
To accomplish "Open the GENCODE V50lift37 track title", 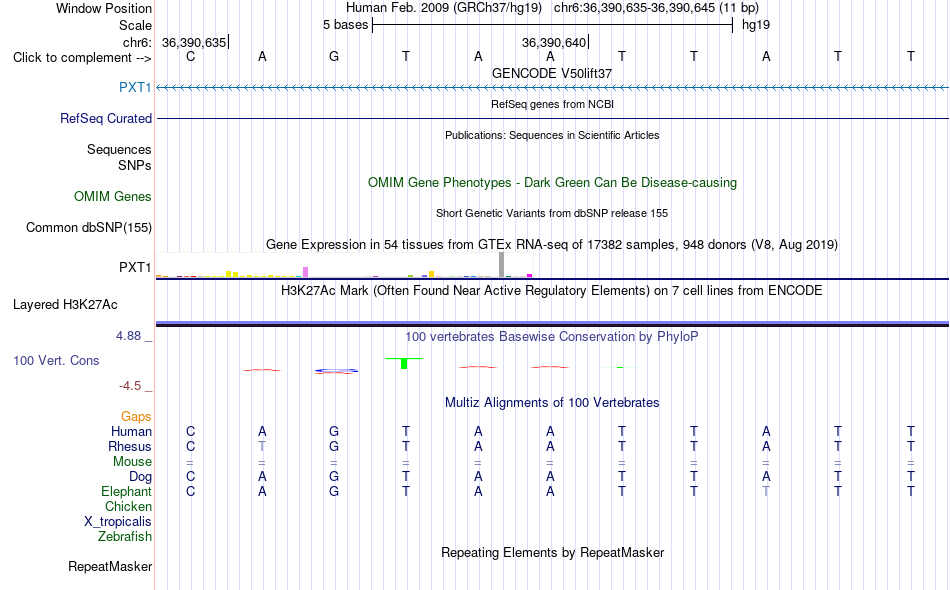I will coord(552,73).
